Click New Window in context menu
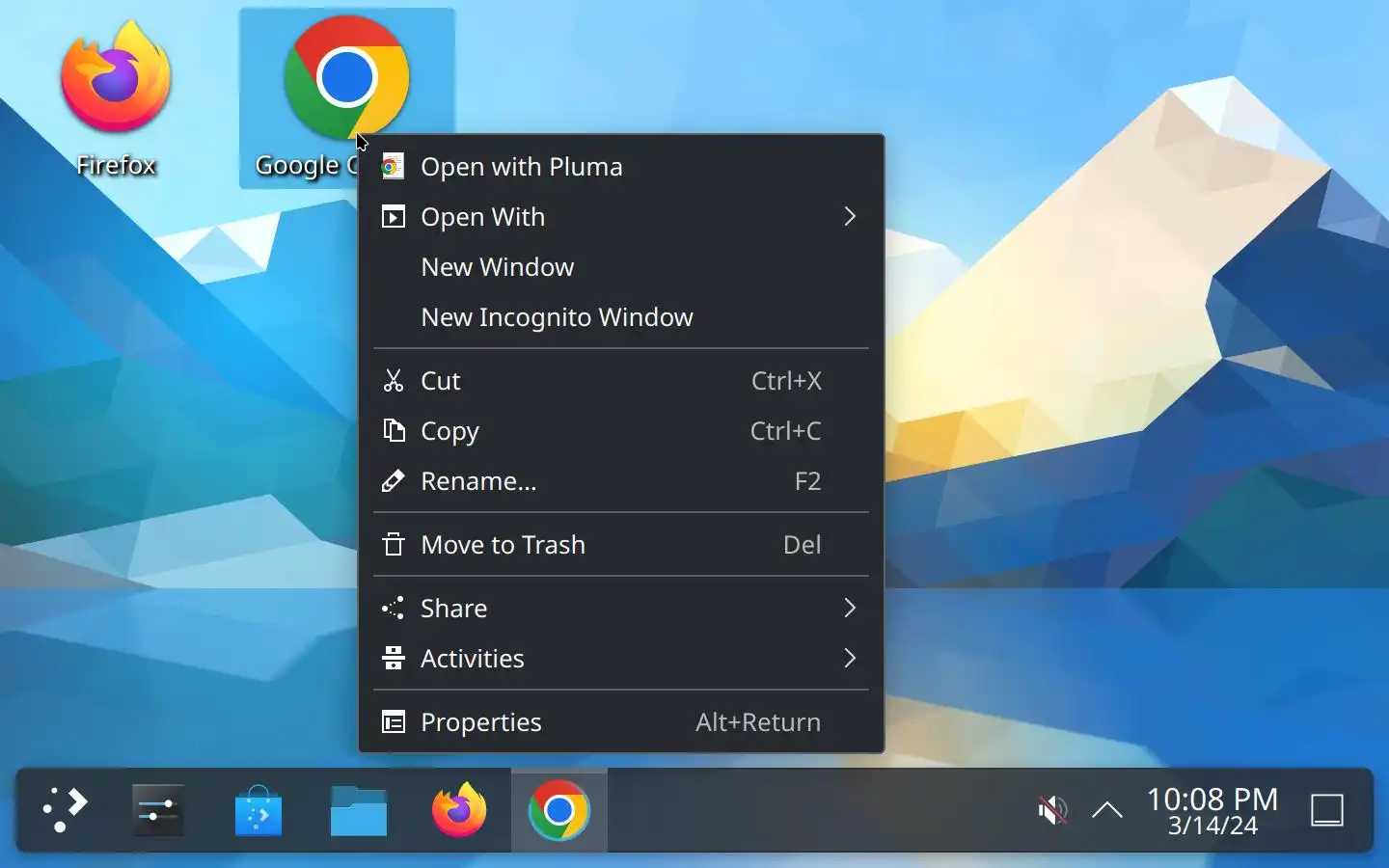Image resolution: width=1389 pixels, height=868 pixels. click(x=621, y=267)
